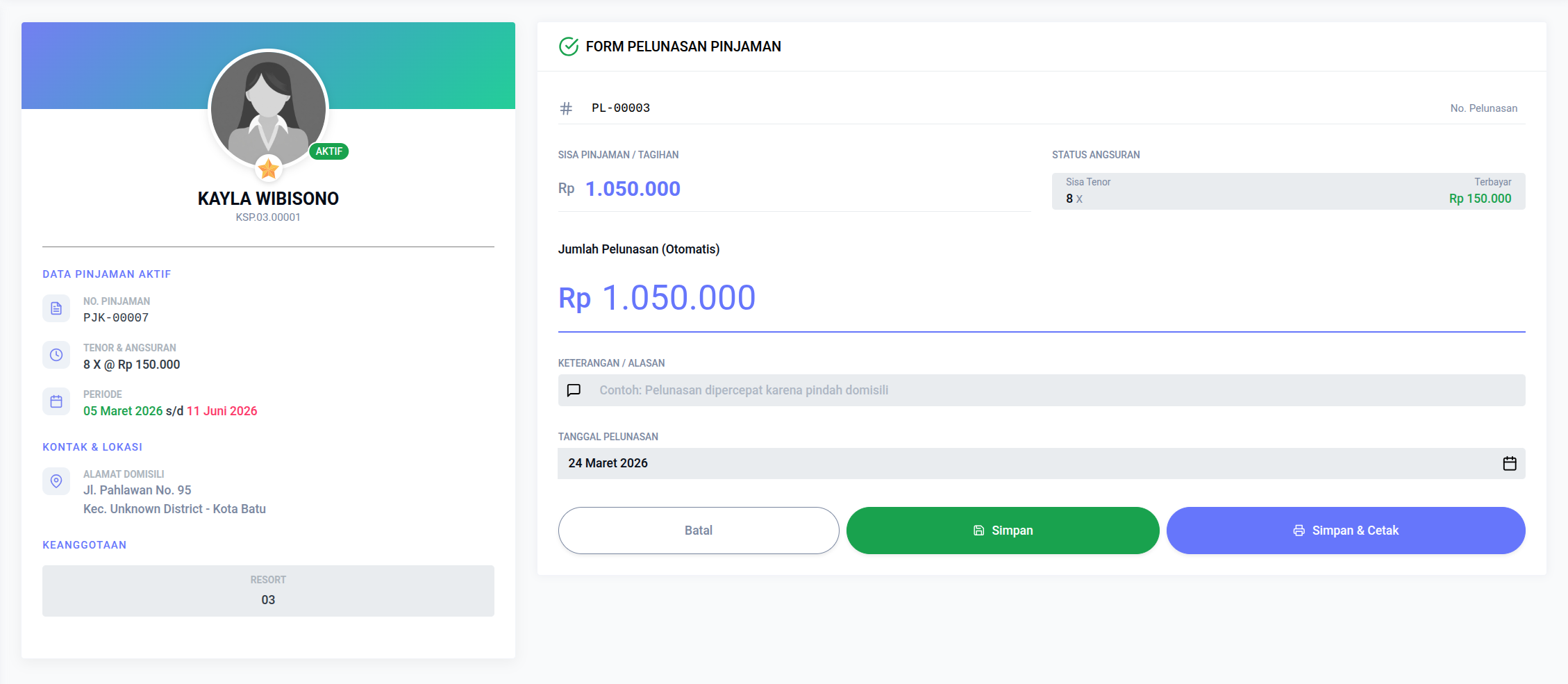The width and height of the screenshot is (1568, 684).
Task: Click the star badge on the profile photo
Action: point(268,167)
